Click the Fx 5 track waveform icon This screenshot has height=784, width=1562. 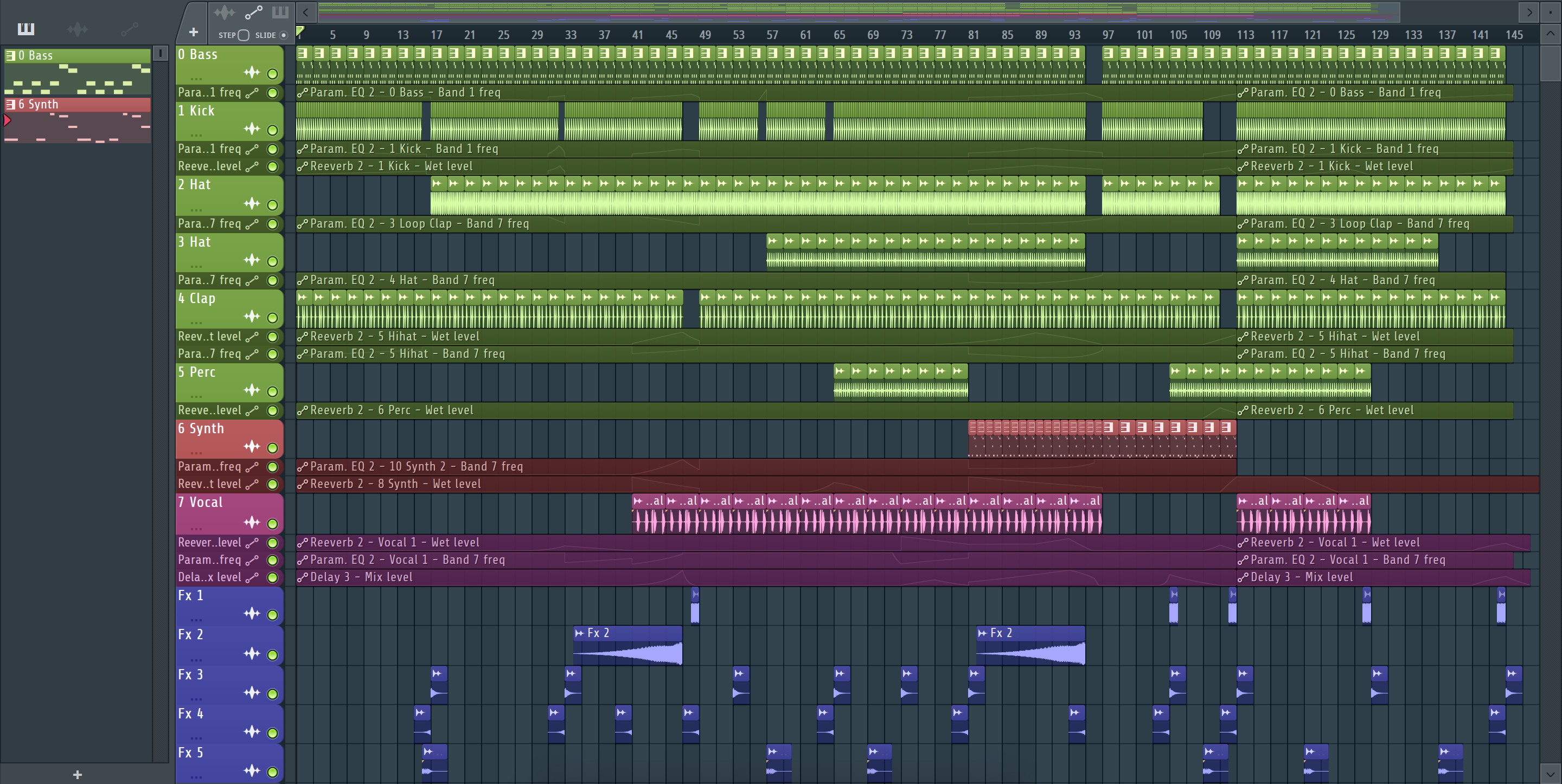[252, 770]
